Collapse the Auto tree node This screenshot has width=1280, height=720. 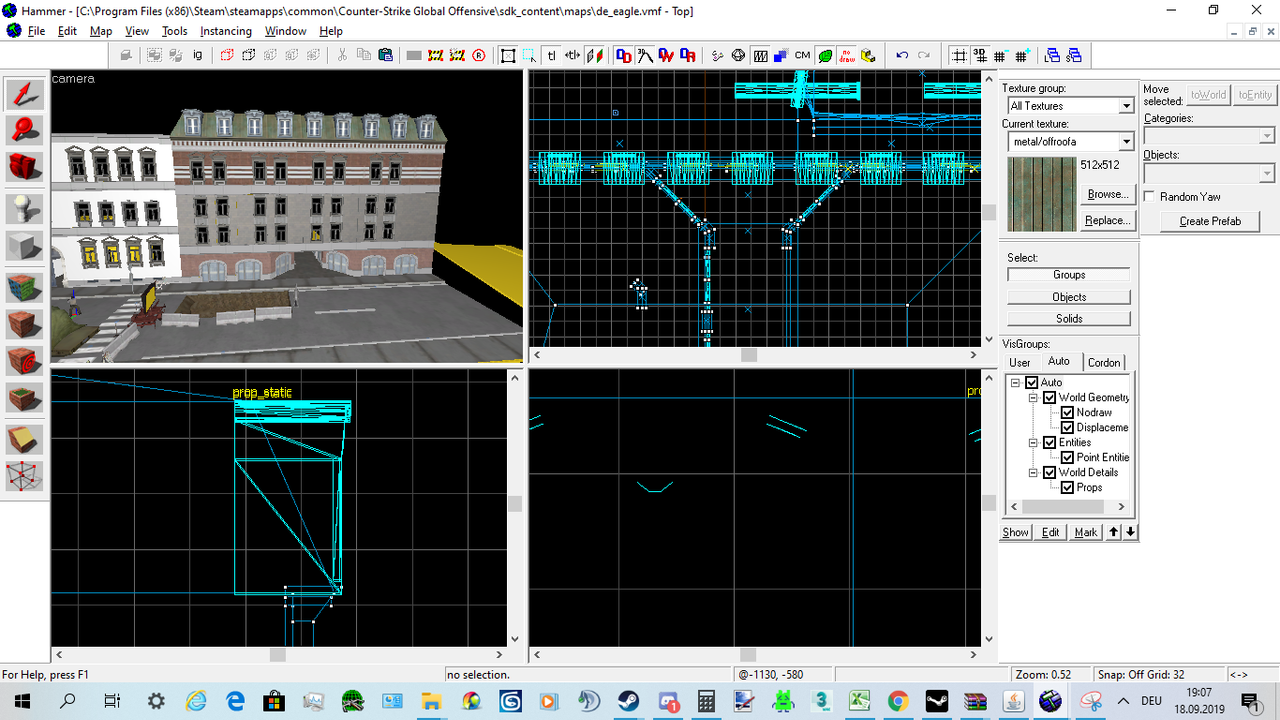click(1015, 383)
